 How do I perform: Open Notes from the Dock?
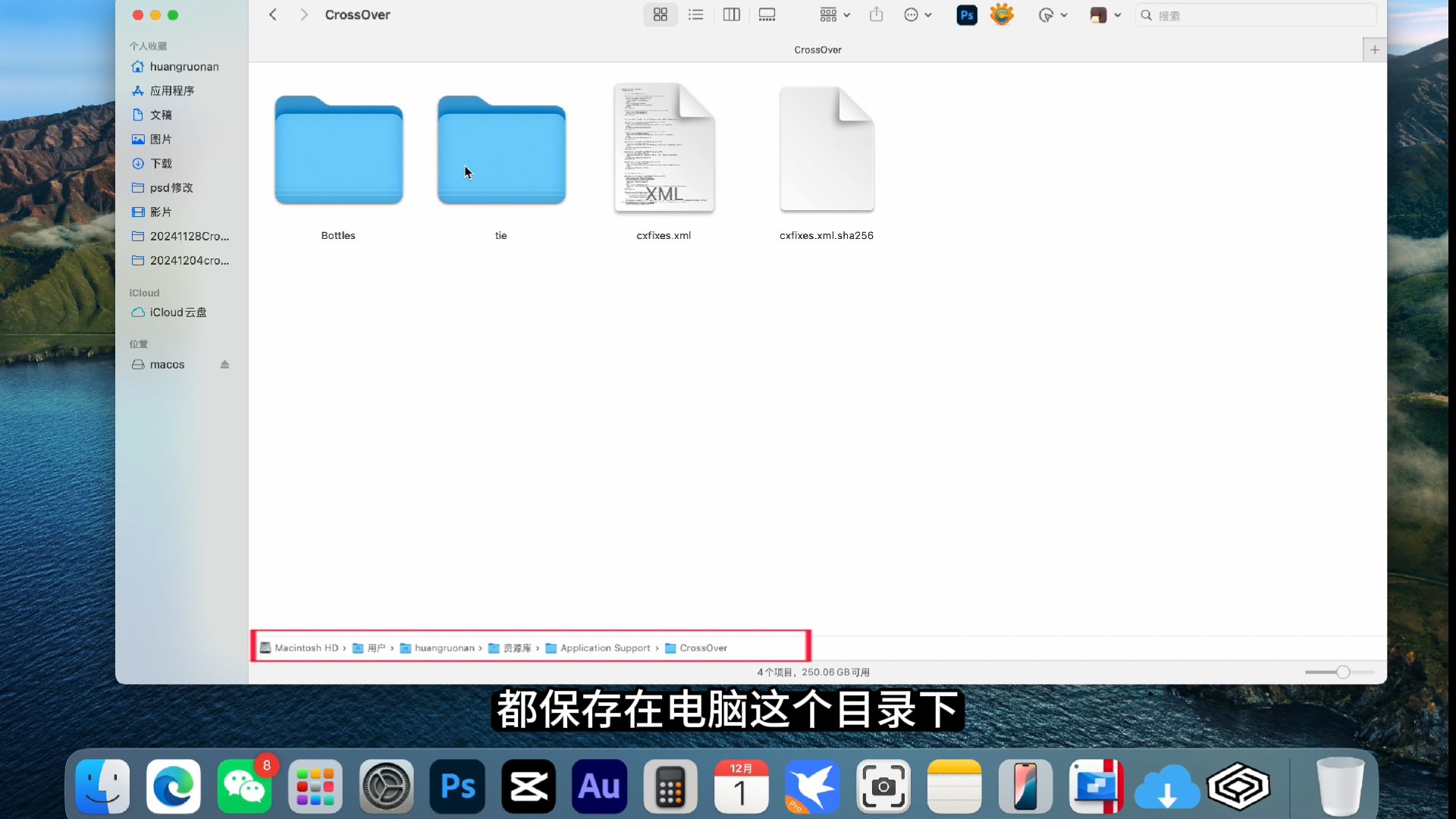(x=955, y=786)
